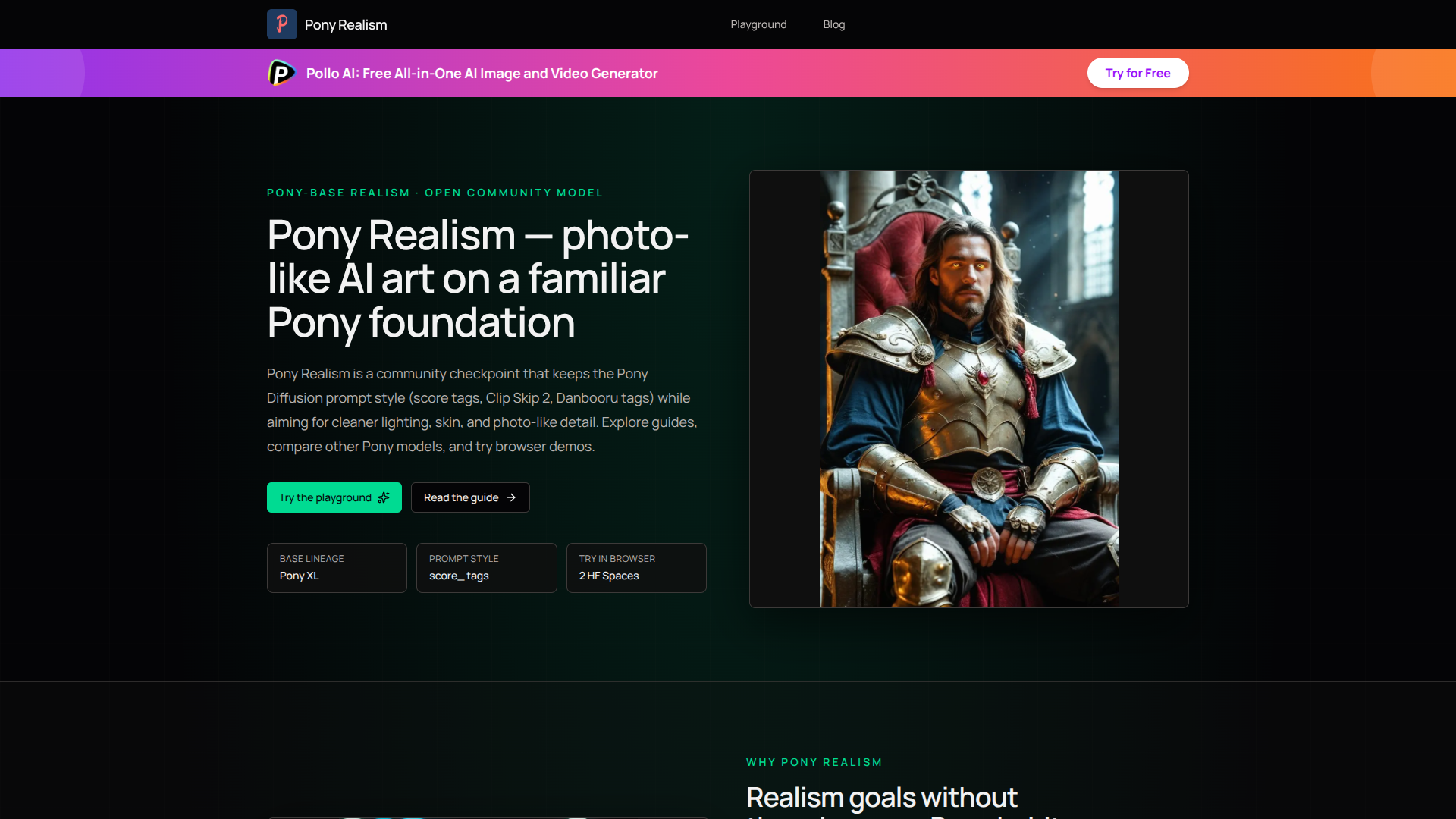
Task: Click the Pony Realism site name
Action: click(x=346, y=24)
